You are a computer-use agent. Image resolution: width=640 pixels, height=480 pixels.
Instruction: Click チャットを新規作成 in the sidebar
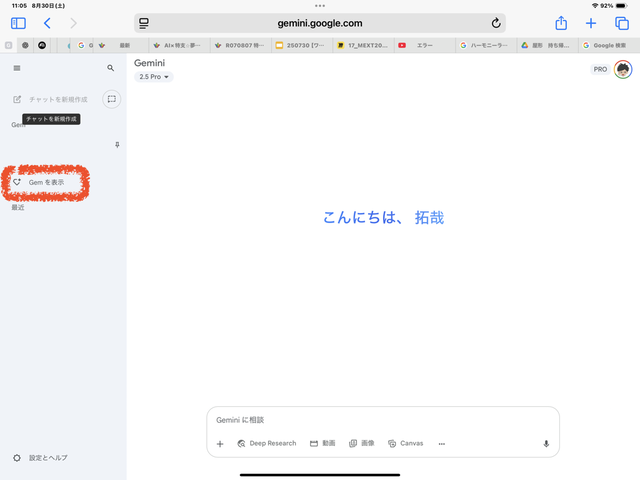tap(51, 100)
